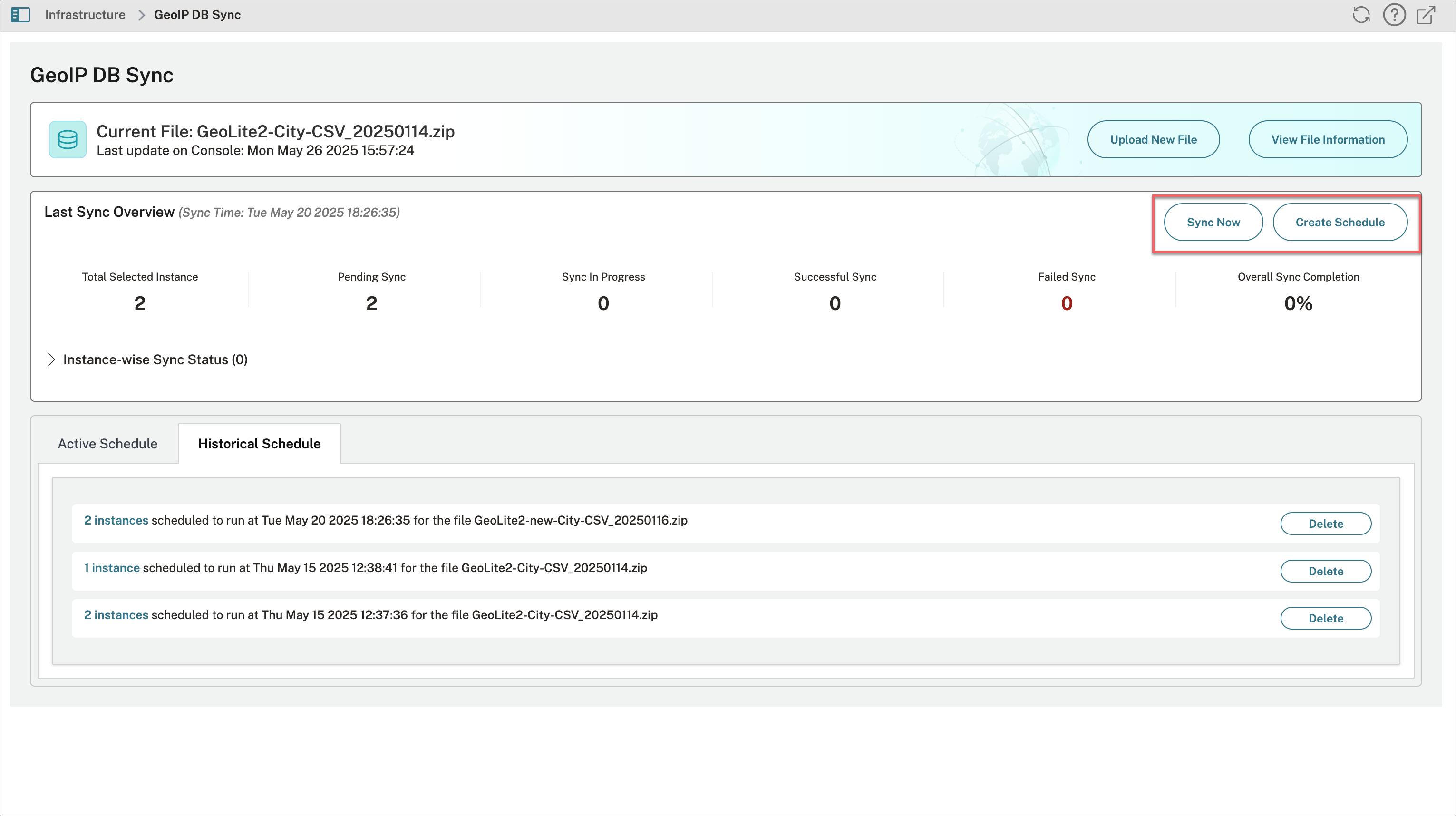
Task: Select the Historical Schedule tab
Action: [x=259, y=444]
